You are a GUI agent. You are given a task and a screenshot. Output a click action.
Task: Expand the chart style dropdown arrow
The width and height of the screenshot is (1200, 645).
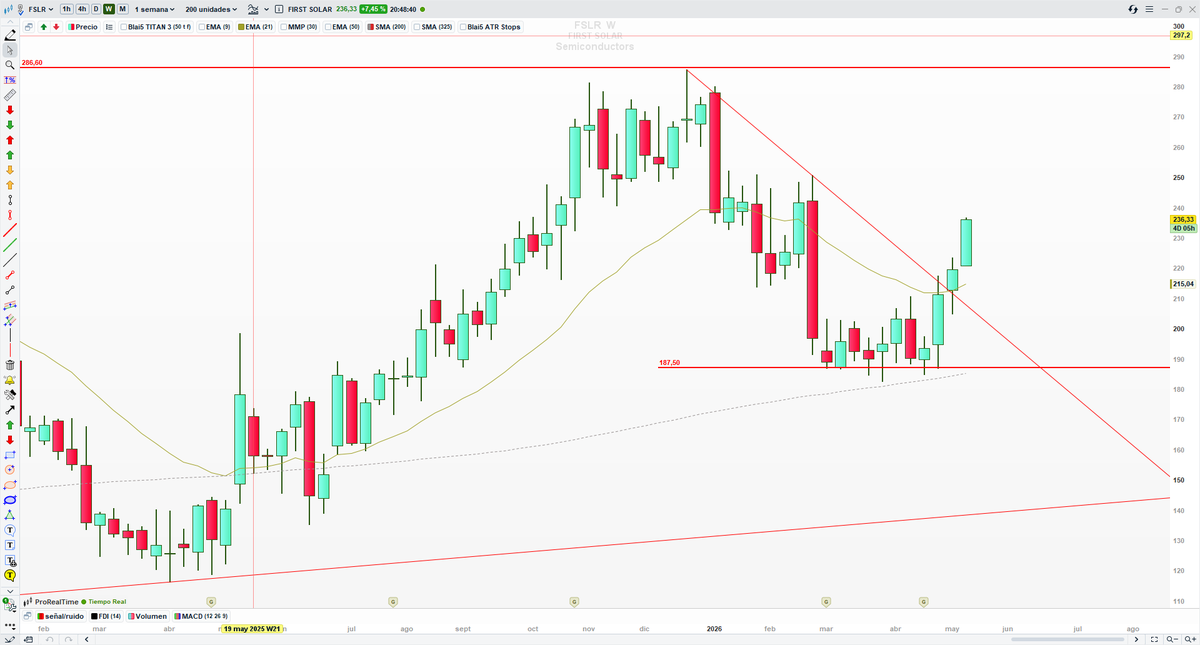click(266, 9)
